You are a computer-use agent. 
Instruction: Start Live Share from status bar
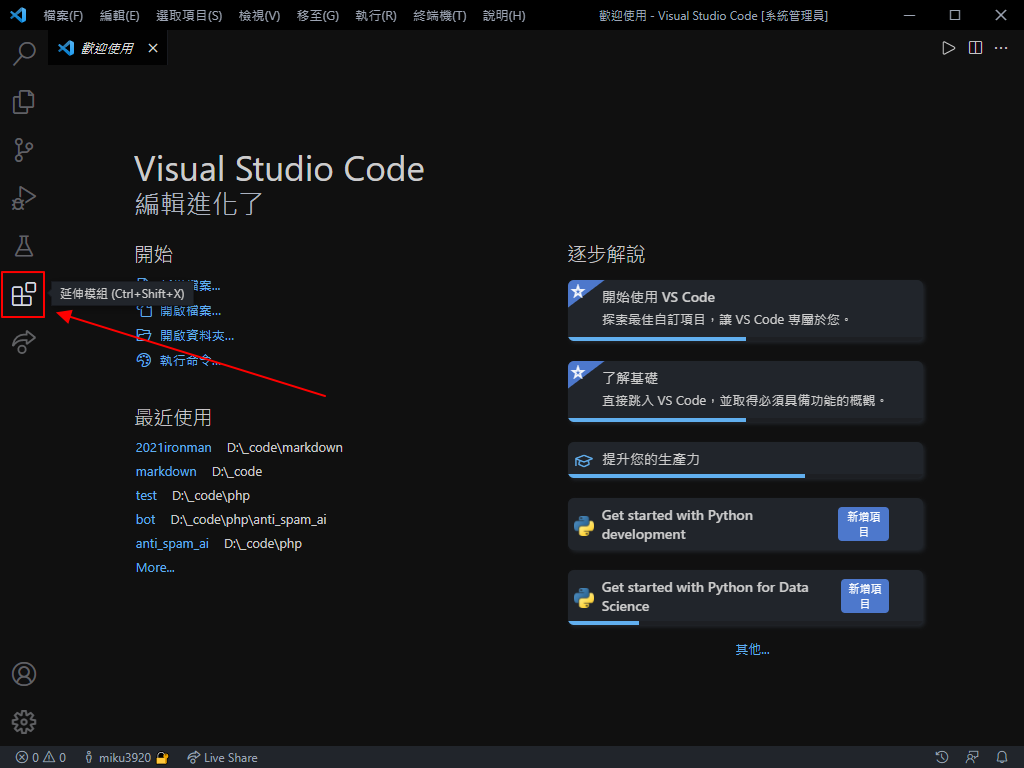pos(222,758)
